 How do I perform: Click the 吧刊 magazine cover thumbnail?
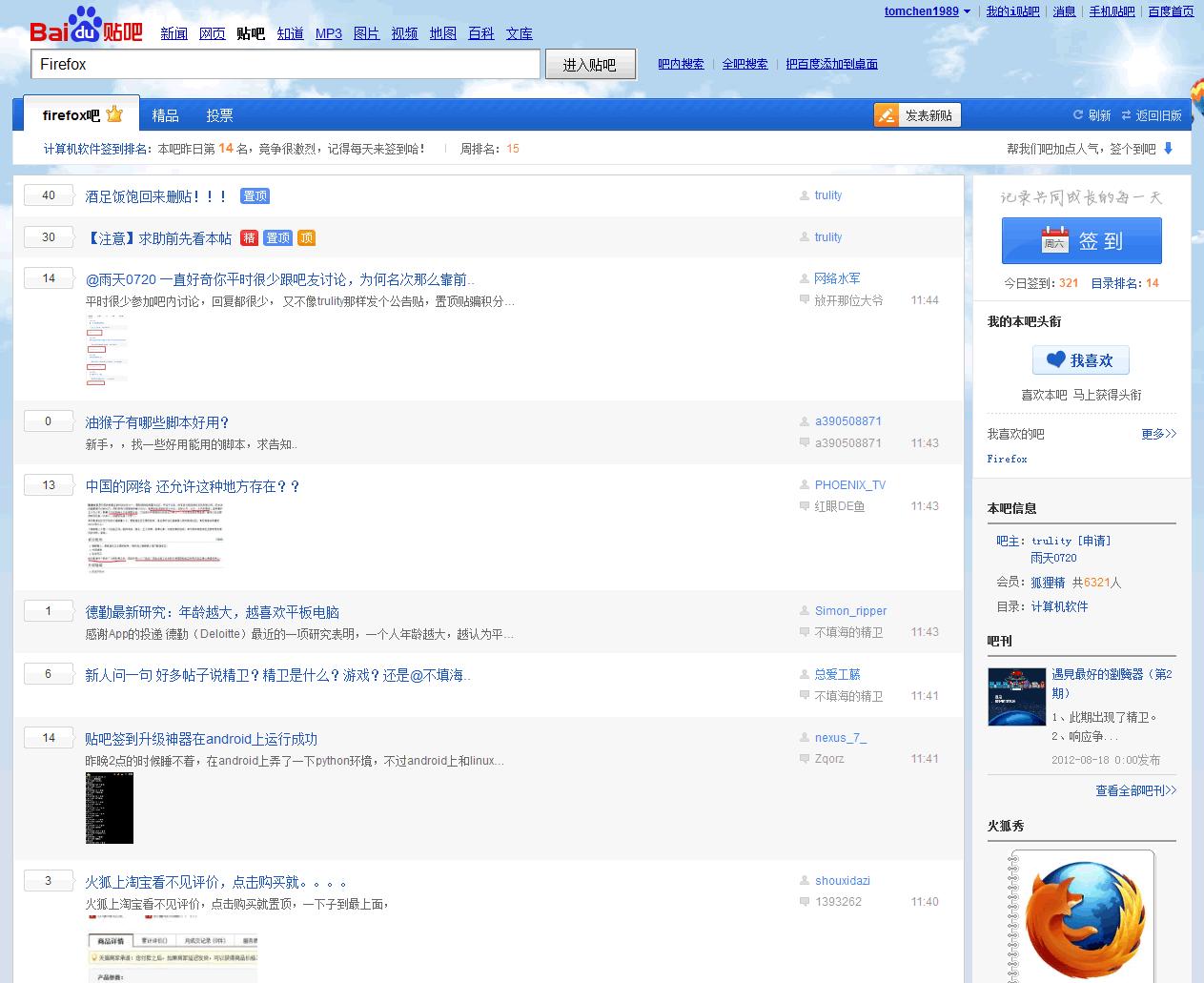pos(1016,696)
